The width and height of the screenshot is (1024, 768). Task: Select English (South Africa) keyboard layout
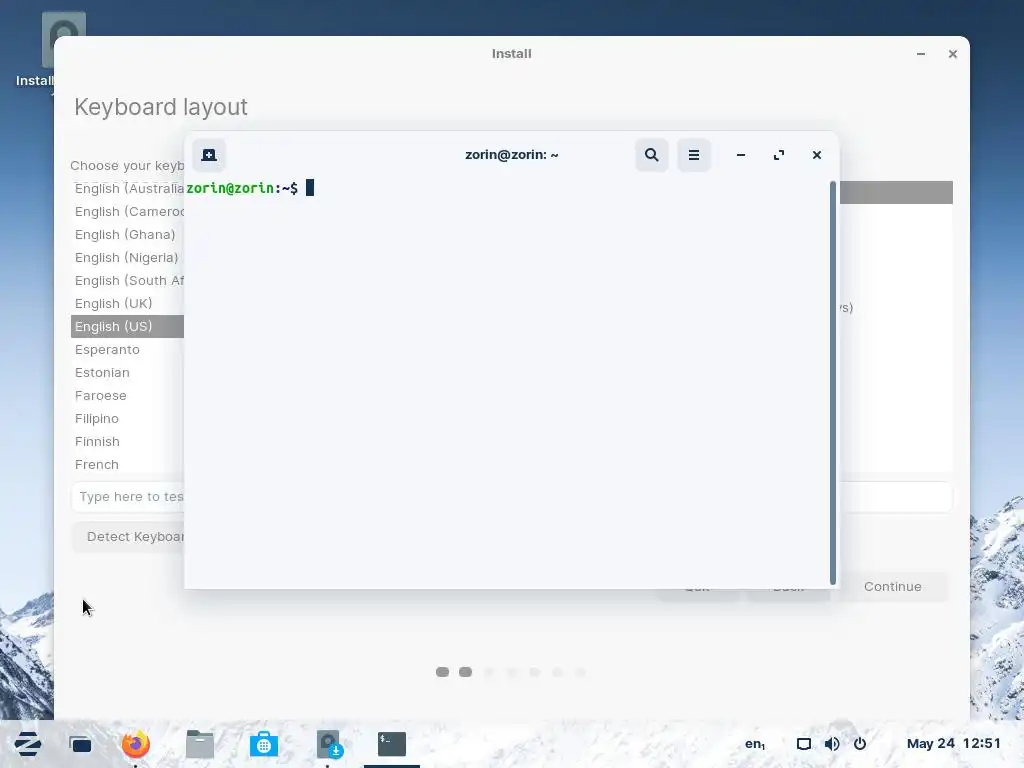click(127, 280)
